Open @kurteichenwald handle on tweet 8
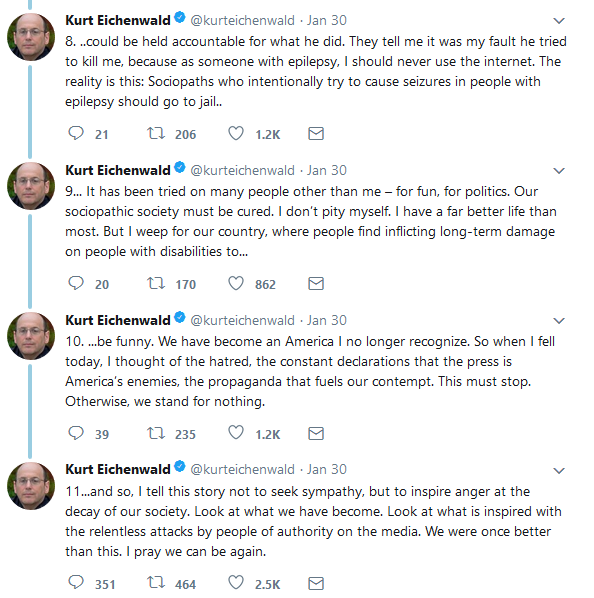Viewport: 594px width, 598px height. [x=242, y=20]
